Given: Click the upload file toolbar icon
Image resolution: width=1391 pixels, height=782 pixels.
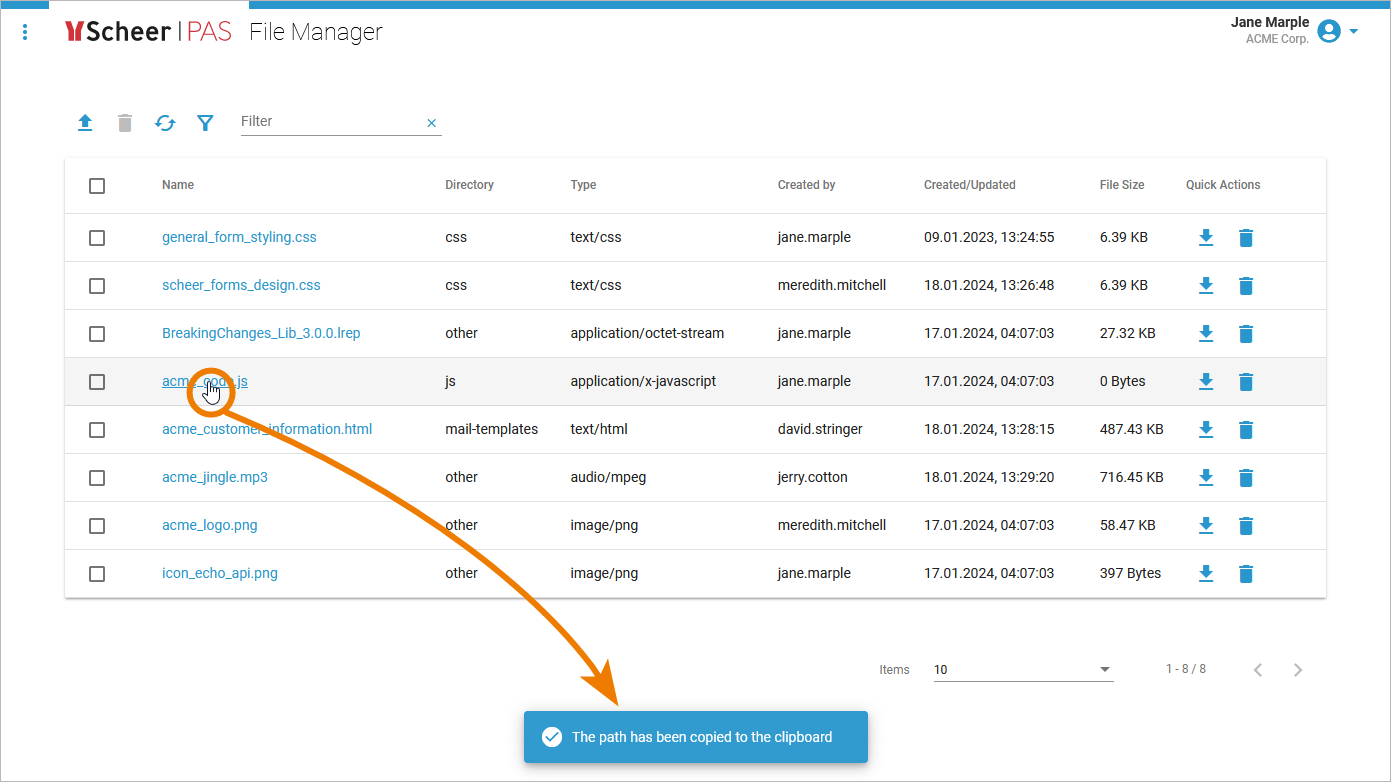Looking at the screenshot, I should (85, 122).
